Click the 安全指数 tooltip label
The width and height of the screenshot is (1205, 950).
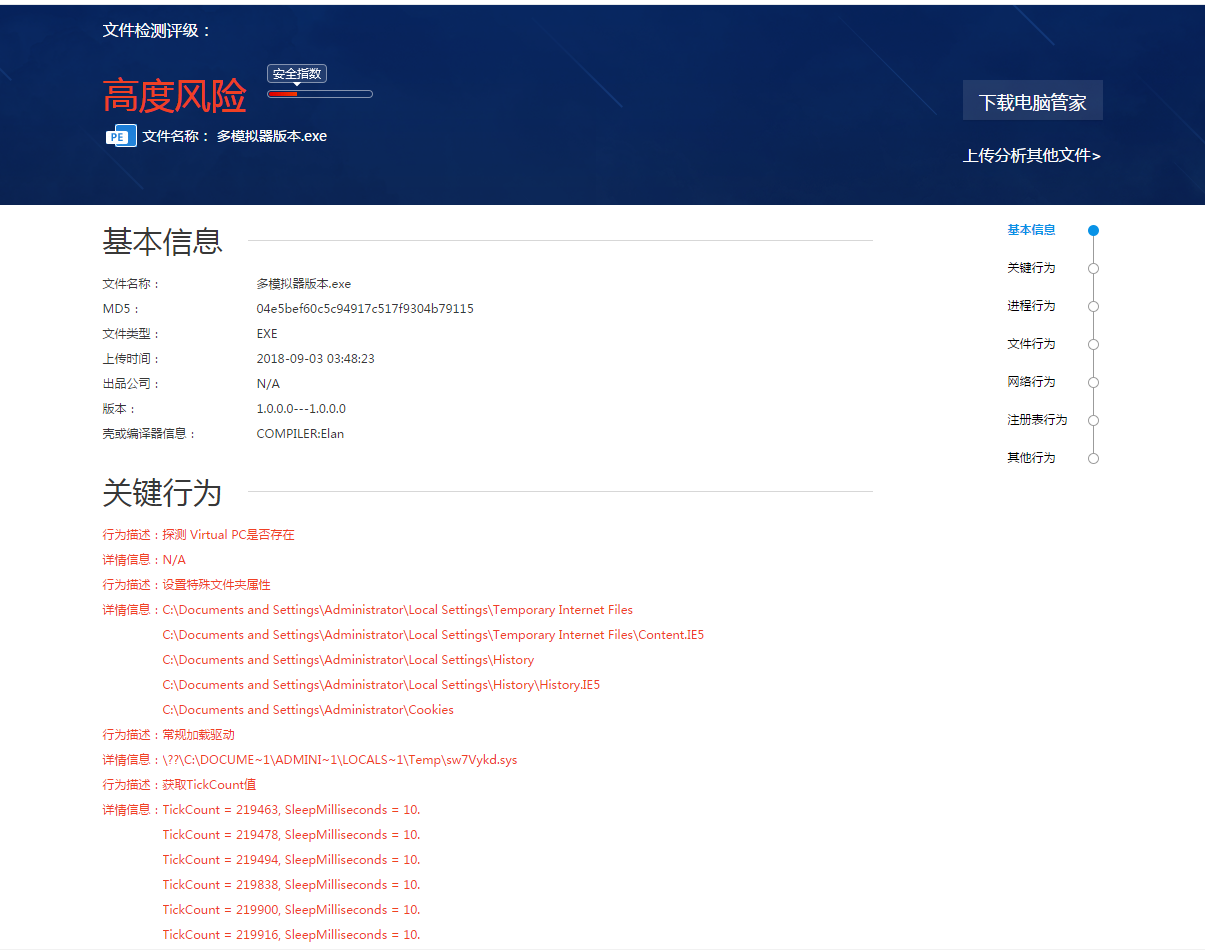(297, 74)
